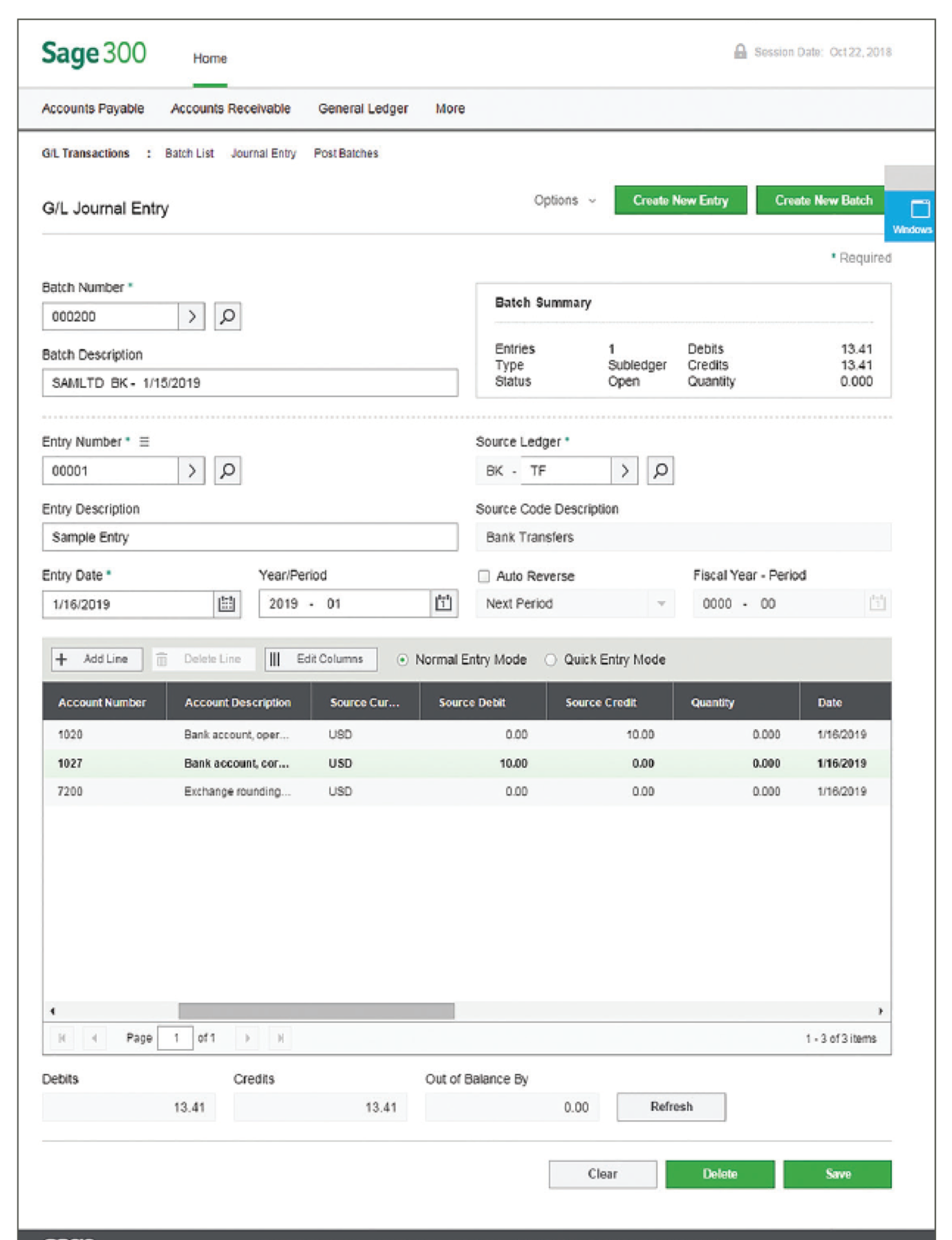Click Edit Columns in the grid toolbar
The width and height of the screenshot is (952, 1240).
[321, 659]
